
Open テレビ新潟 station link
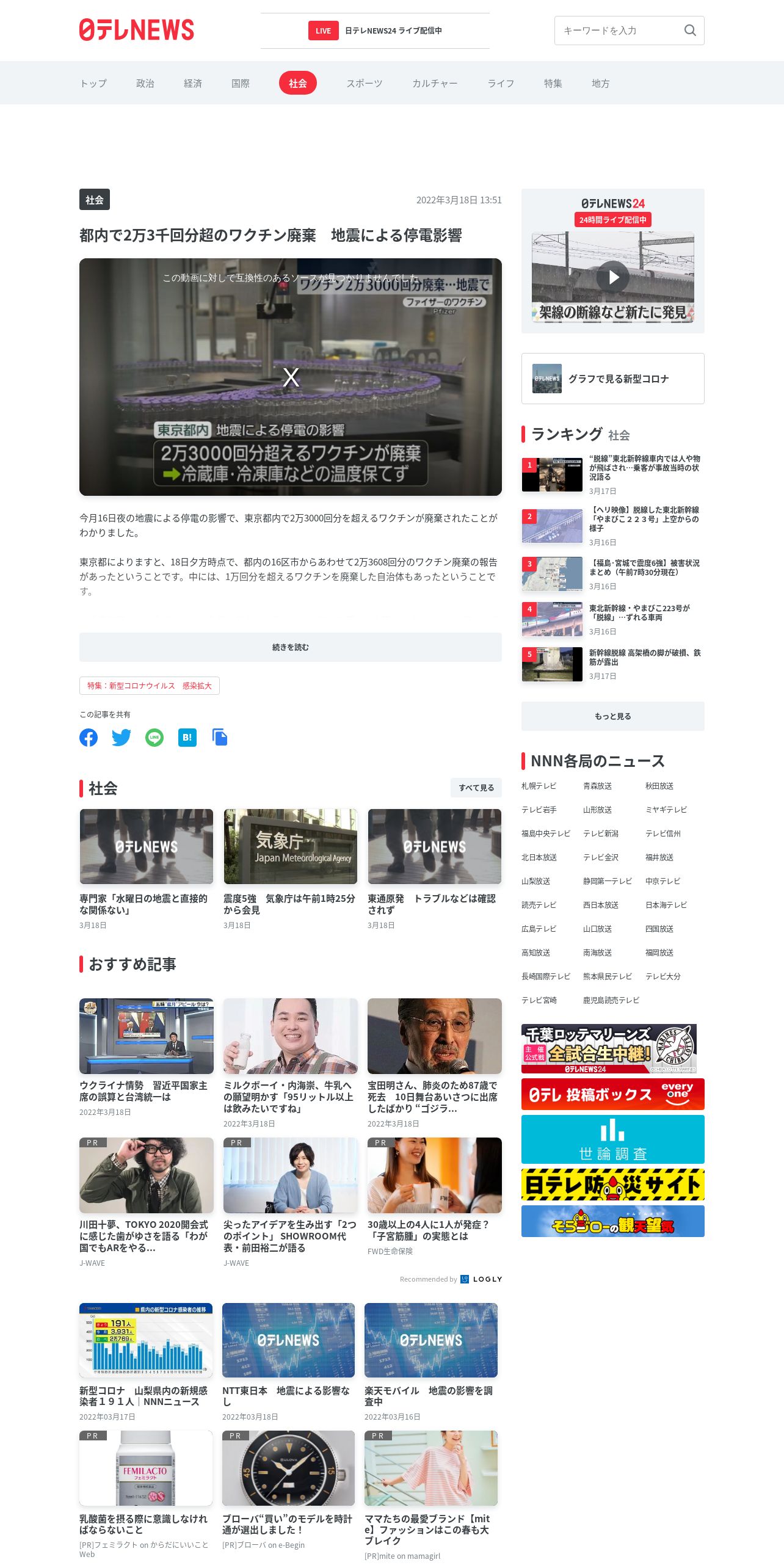tap(601, 833)
